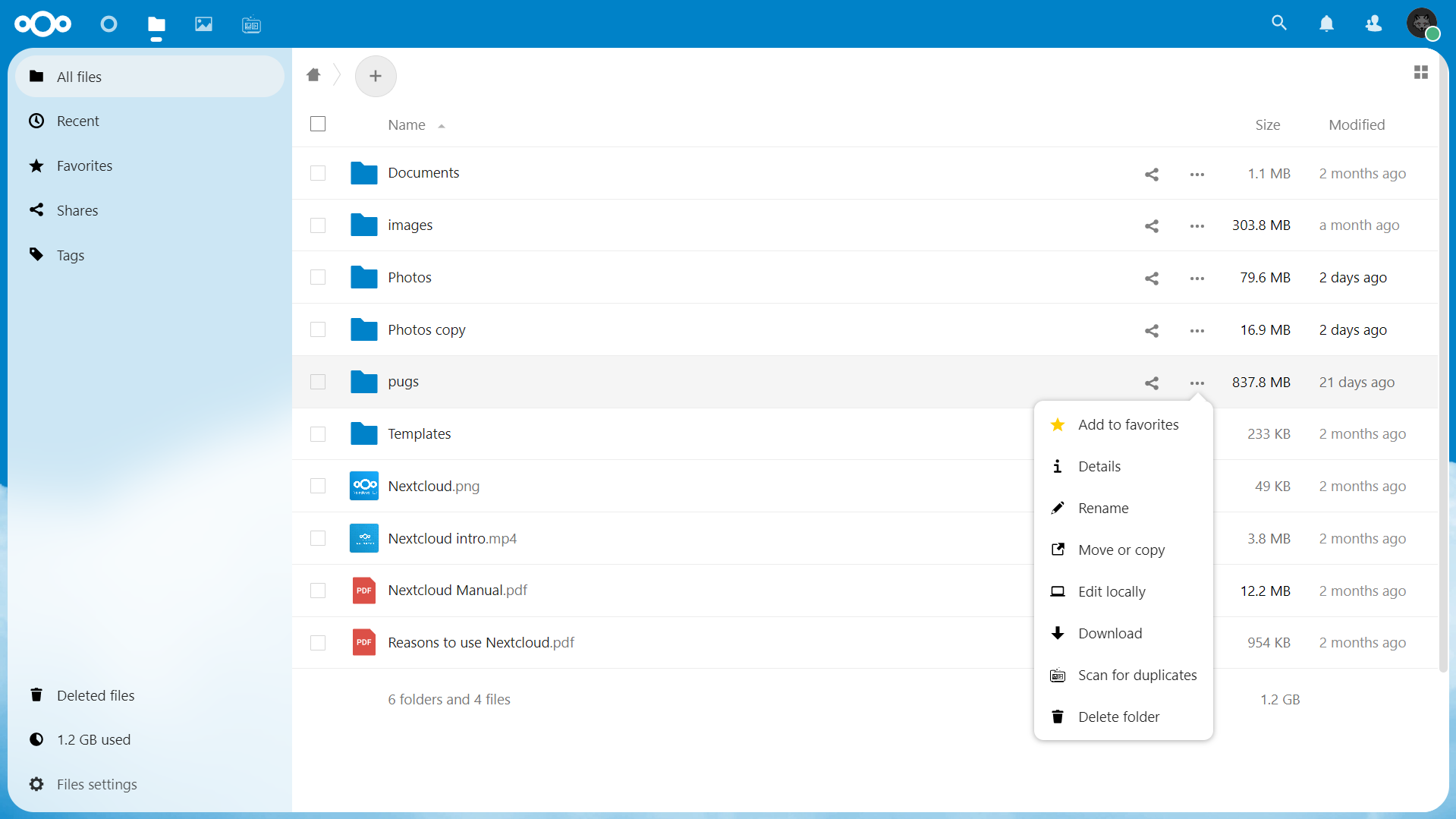Viewport: 1456px width, 819px height.
Task: Open Nextcloud.png thumbnail
Action: point(364,486)
